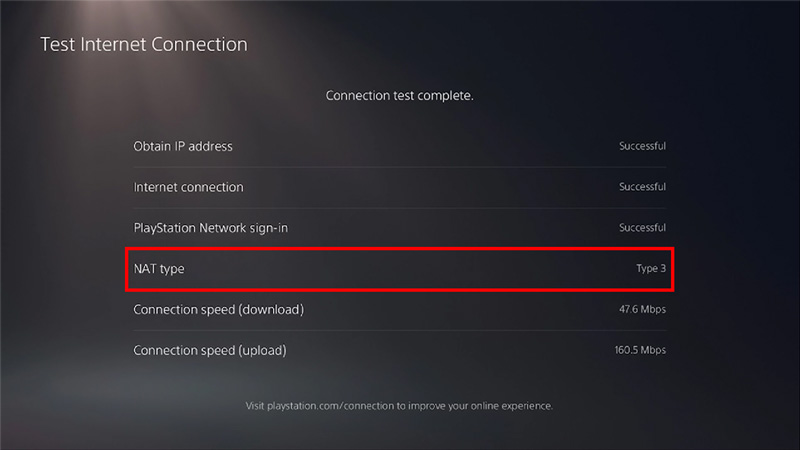Open the playstation.com/connection link text
Screen dimensions: 800x450
(331, 406)
